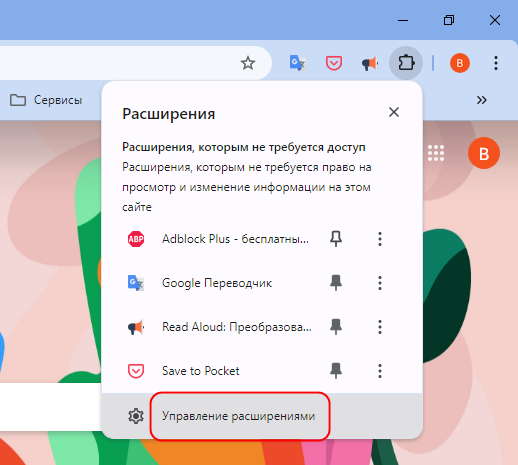Click the Extensions puzzle piece button

click(406, 63)
